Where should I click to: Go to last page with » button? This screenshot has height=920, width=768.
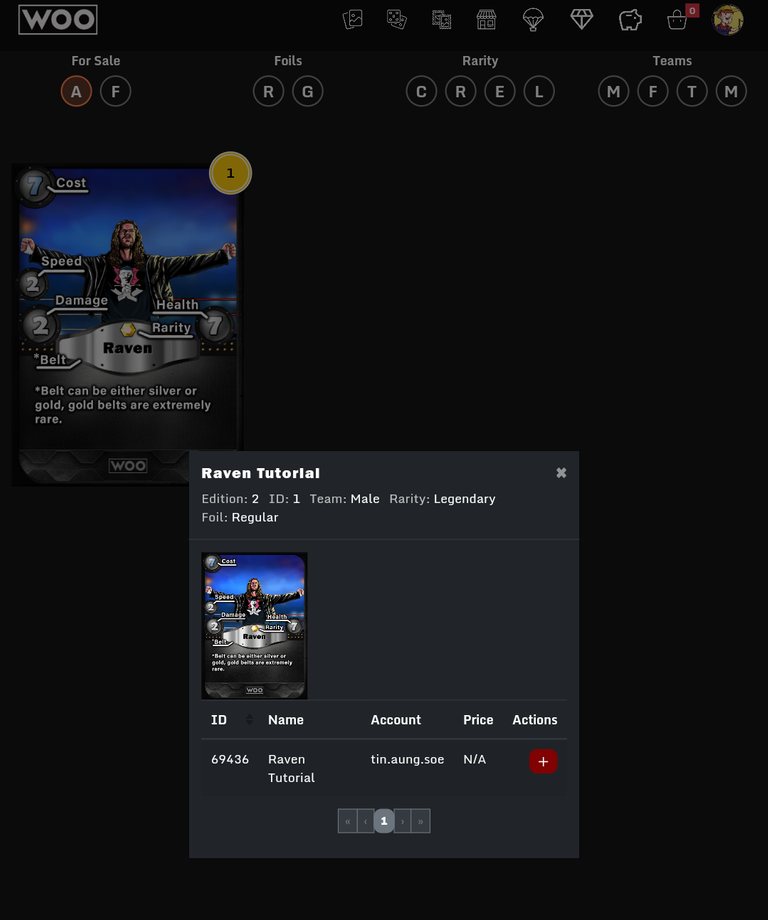pos(421,821)
